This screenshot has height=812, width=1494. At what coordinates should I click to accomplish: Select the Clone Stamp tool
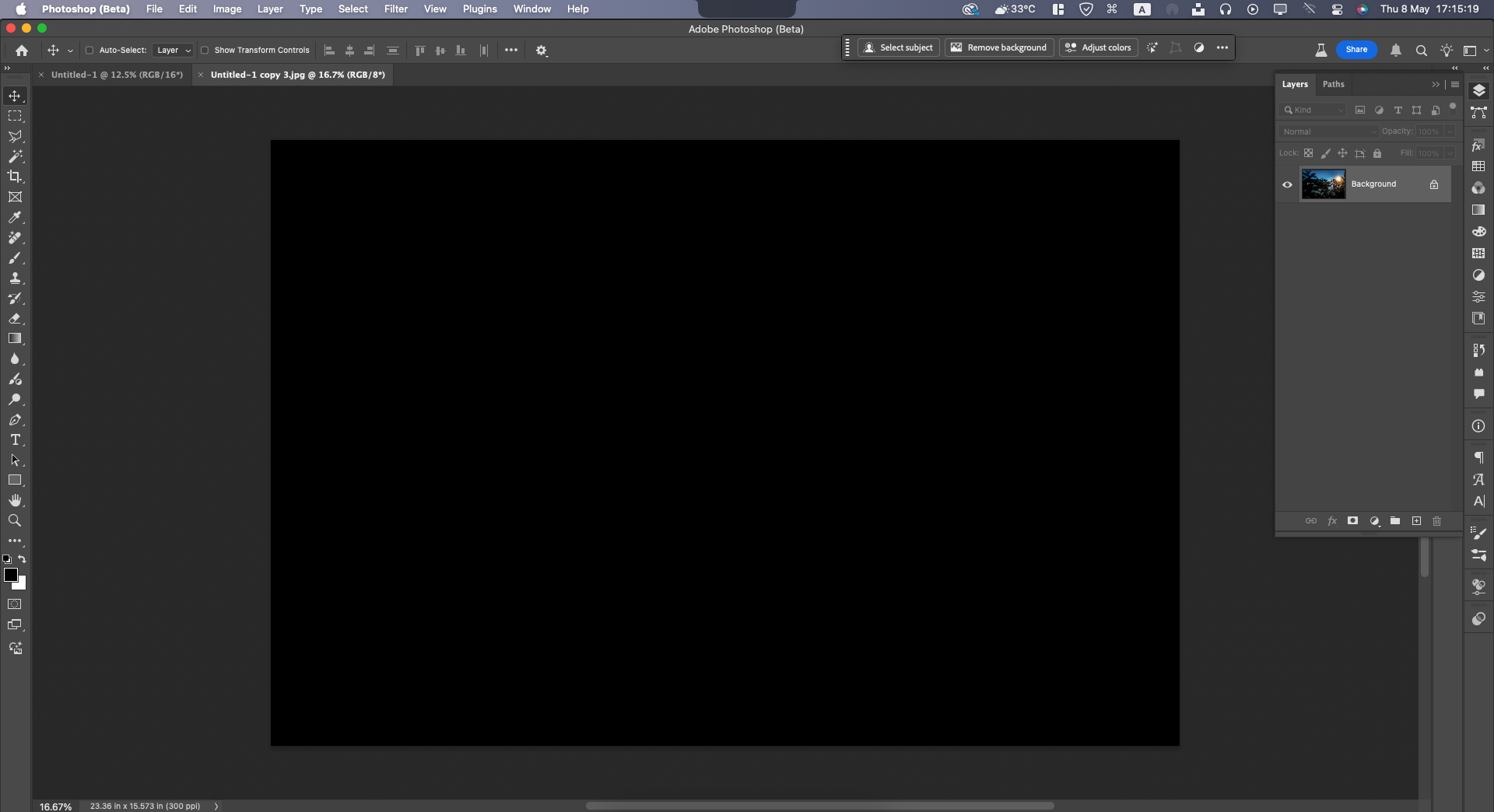15,278
